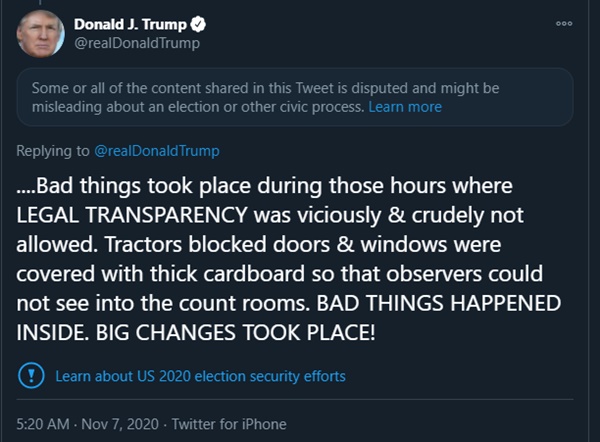Image resolution: width=600 pixels, height=442 pixels.
Task: Click Learn more in the disputed notice
Action: (x=405, y=106)
